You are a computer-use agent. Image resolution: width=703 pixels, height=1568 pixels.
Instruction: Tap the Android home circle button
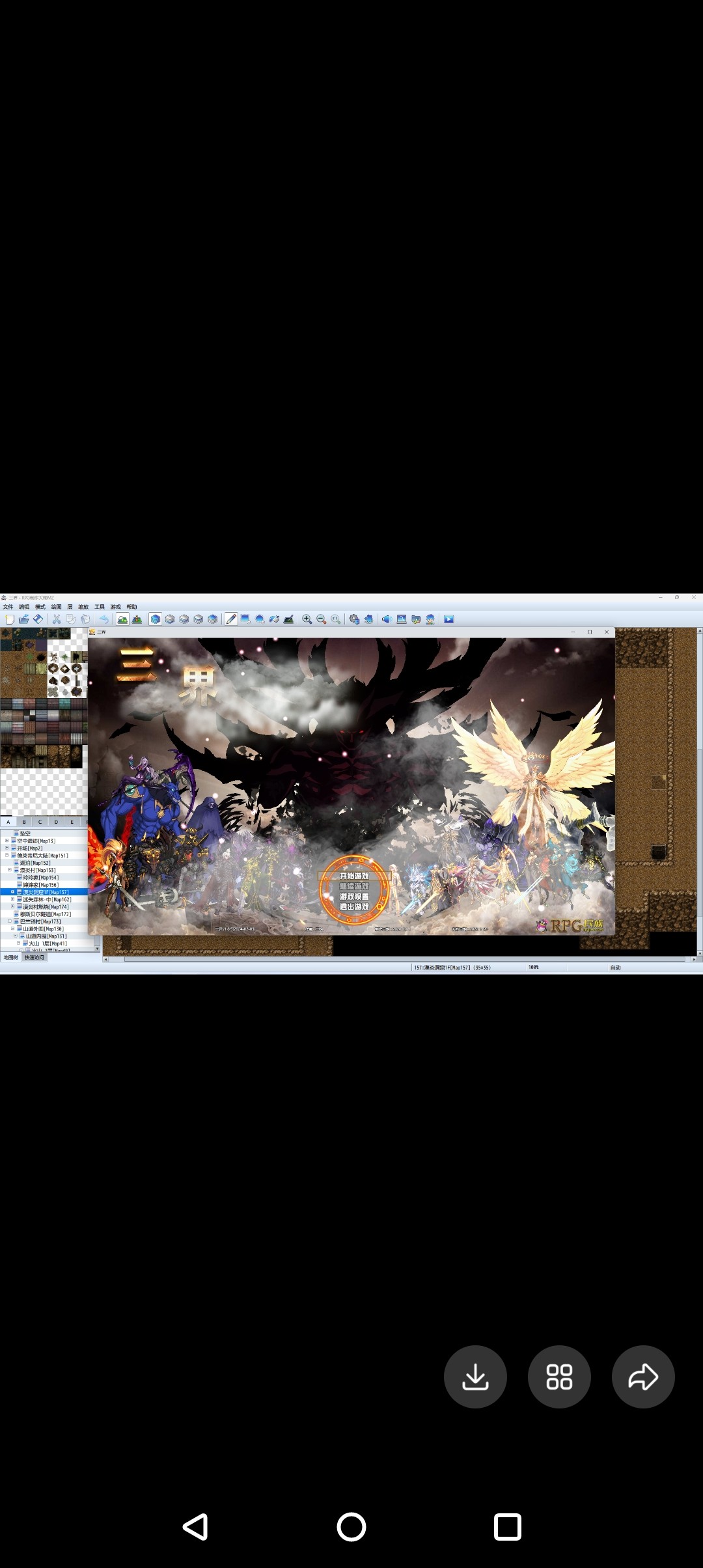(351, 1527)
